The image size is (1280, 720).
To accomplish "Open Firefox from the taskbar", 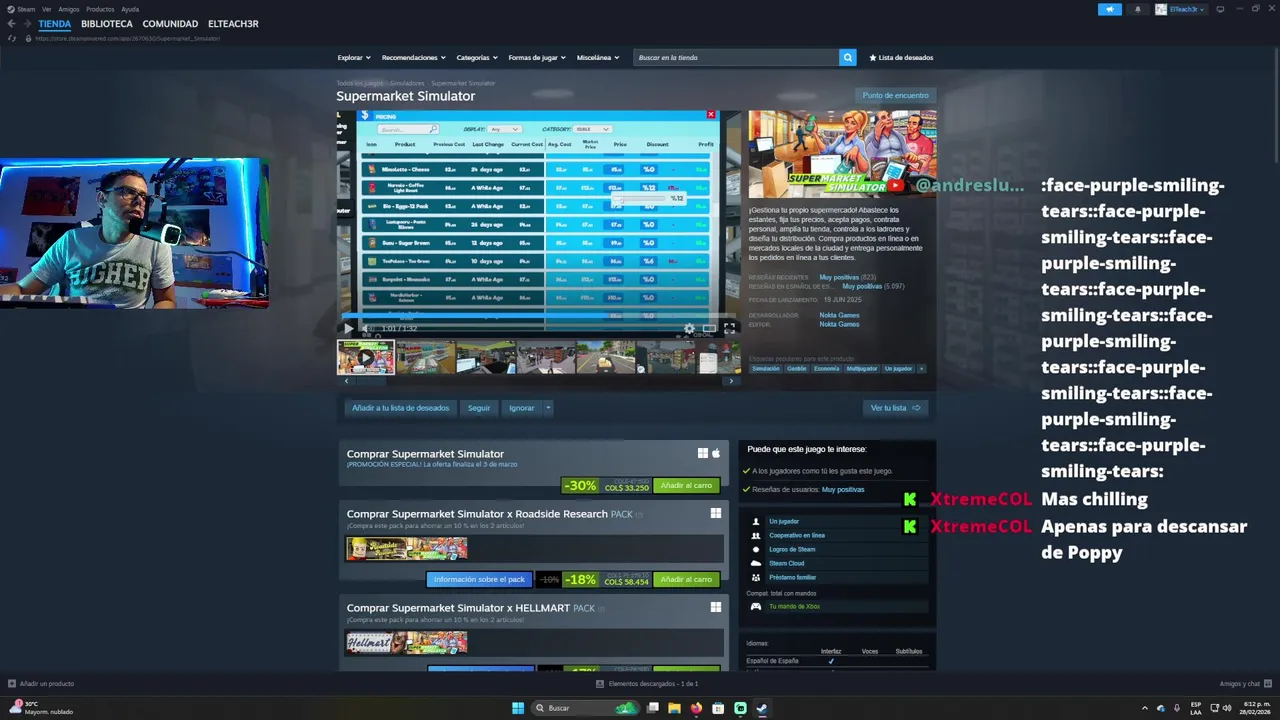I will tap(696, 708).
